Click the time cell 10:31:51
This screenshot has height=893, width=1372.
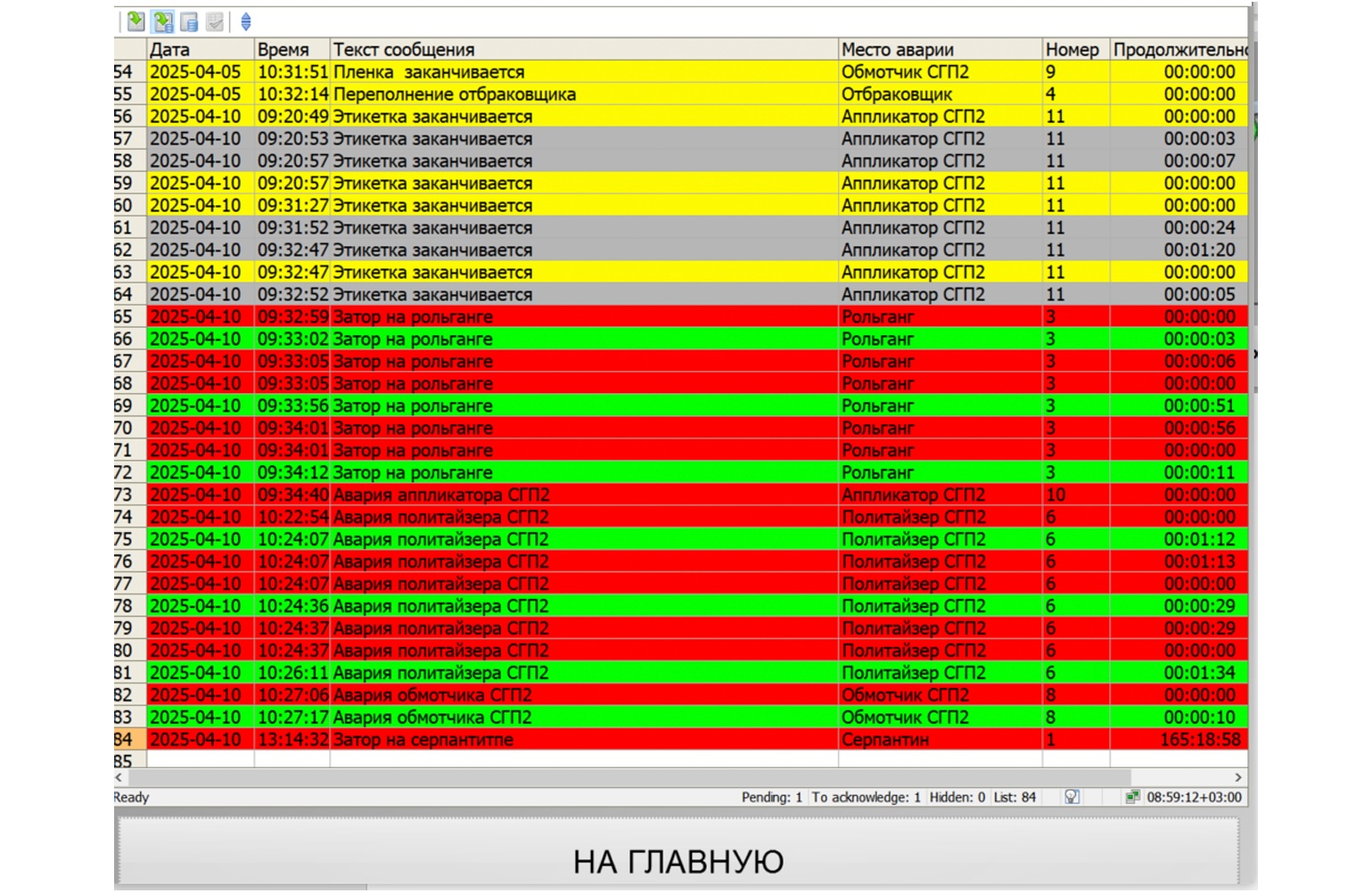(x=293, y=72)
